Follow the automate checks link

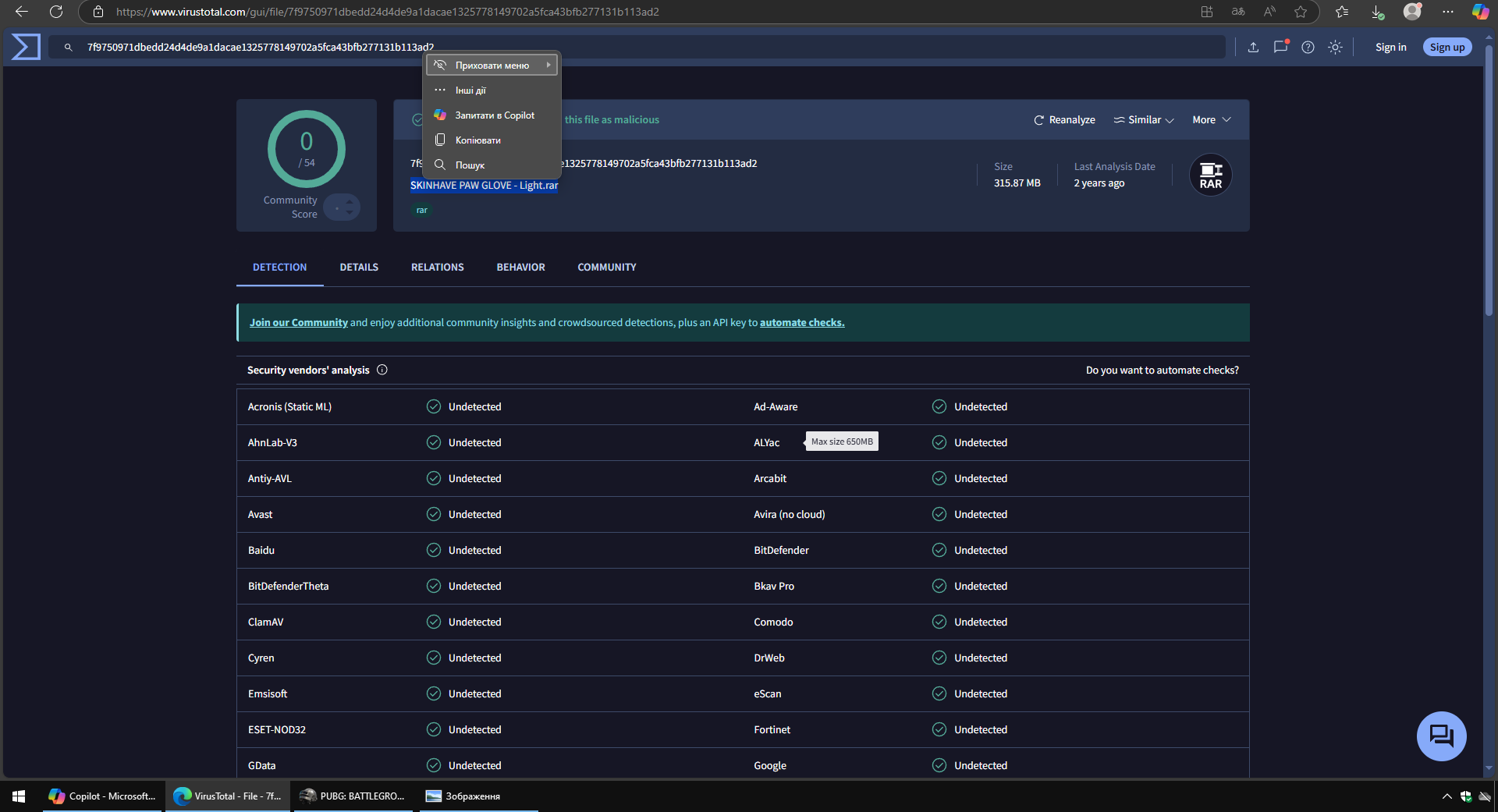(x=802, y=323)
